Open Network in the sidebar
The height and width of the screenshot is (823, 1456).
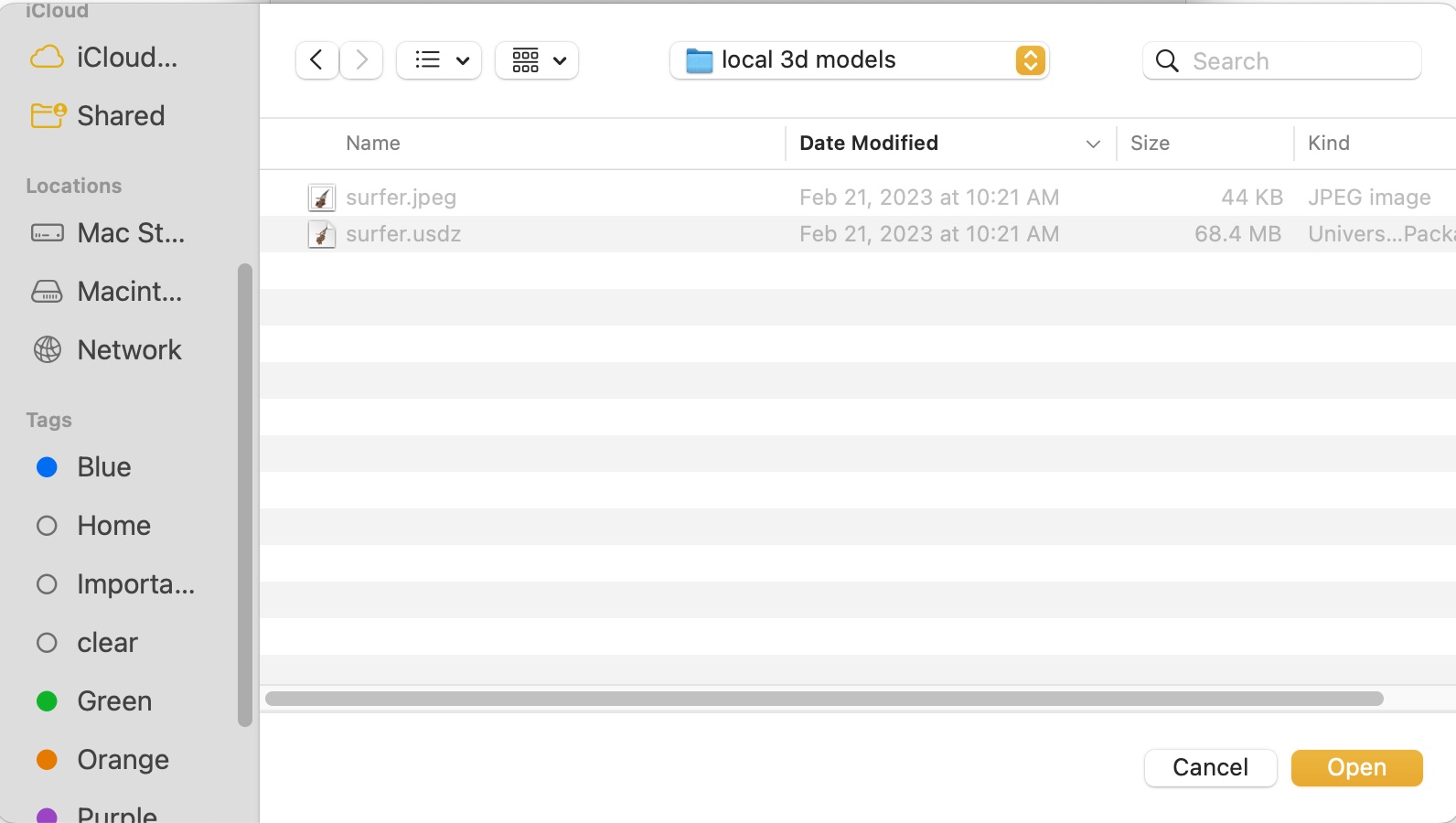pyautogui.click(x=129, y=350)
